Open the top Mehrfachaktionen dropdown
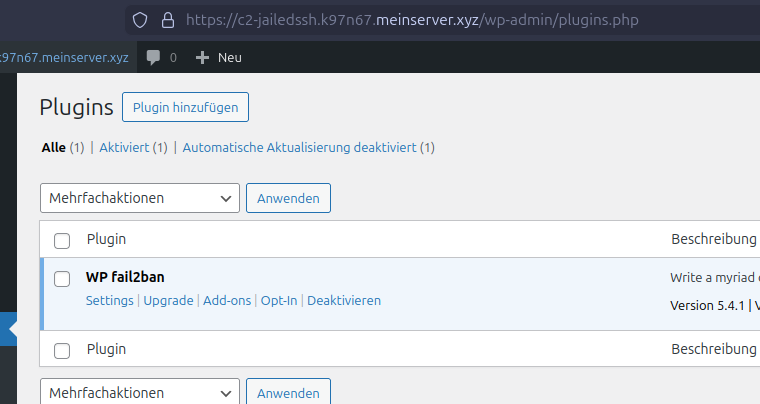The image size is (760, 404). (x=140, y=198)
